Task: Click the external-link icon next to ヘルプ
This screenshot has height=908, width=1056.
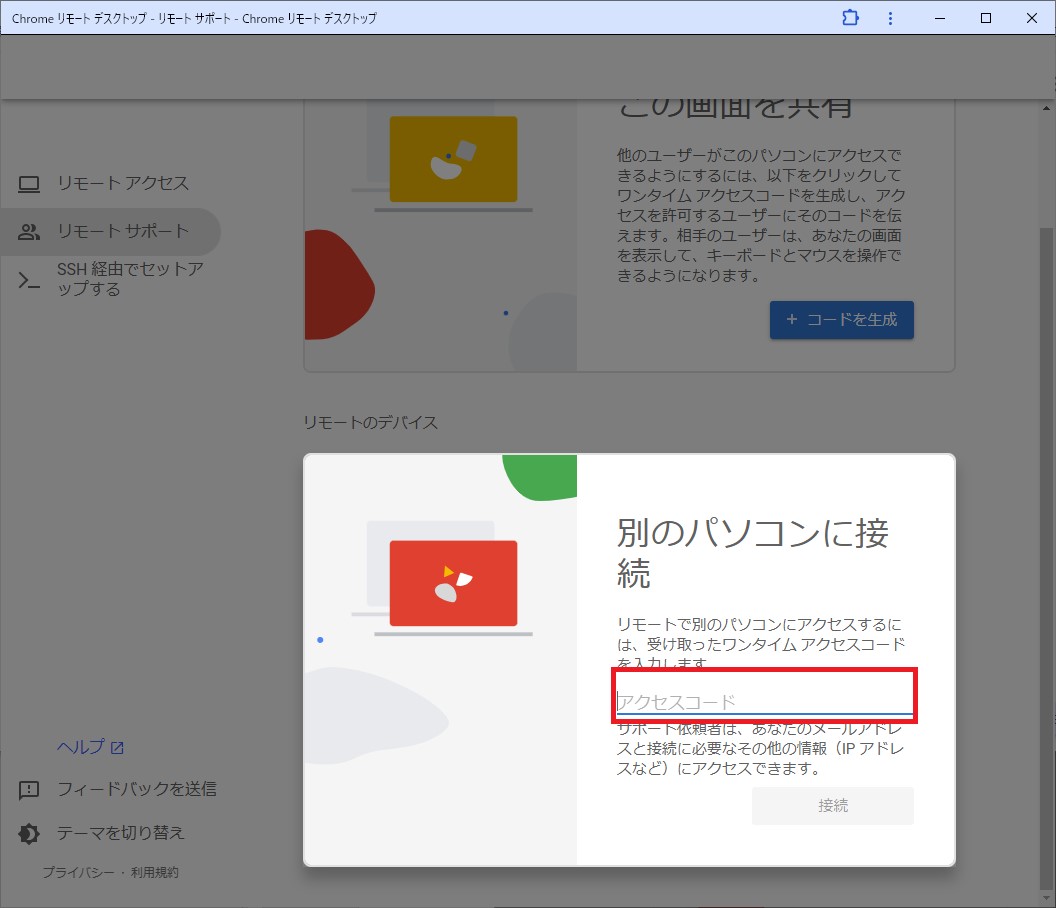Action: tap(117, 748)
